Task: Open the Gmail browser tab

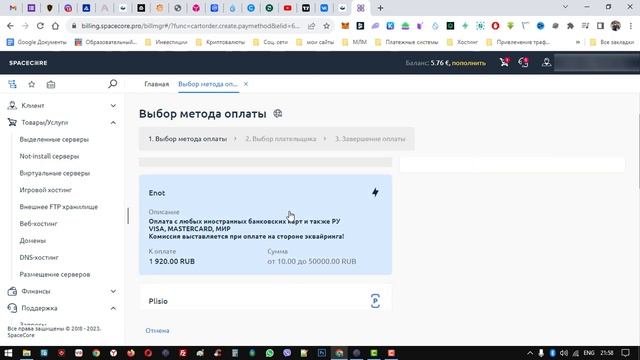Action: click(x=13, y=8)
